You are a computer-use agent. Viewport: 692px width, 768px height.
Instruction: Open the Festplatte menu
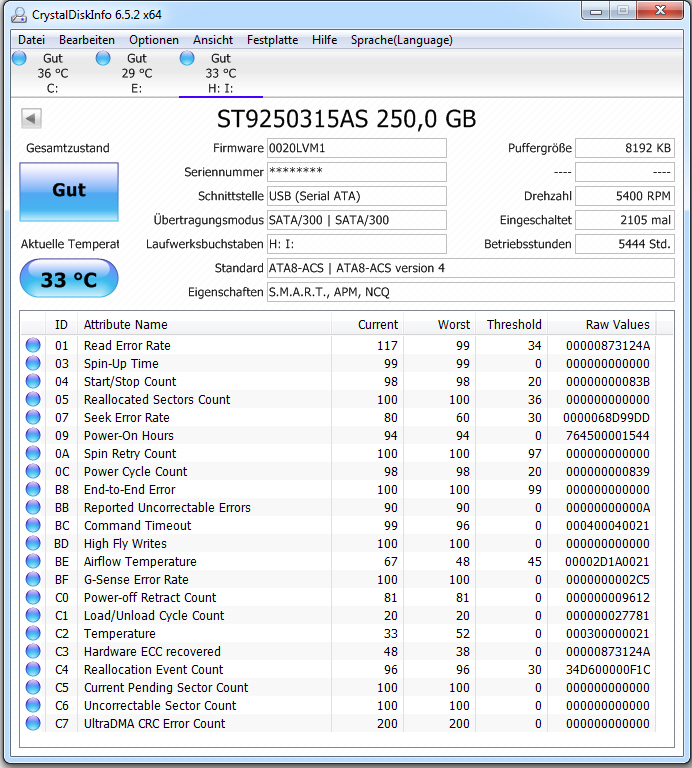[272, 40]
